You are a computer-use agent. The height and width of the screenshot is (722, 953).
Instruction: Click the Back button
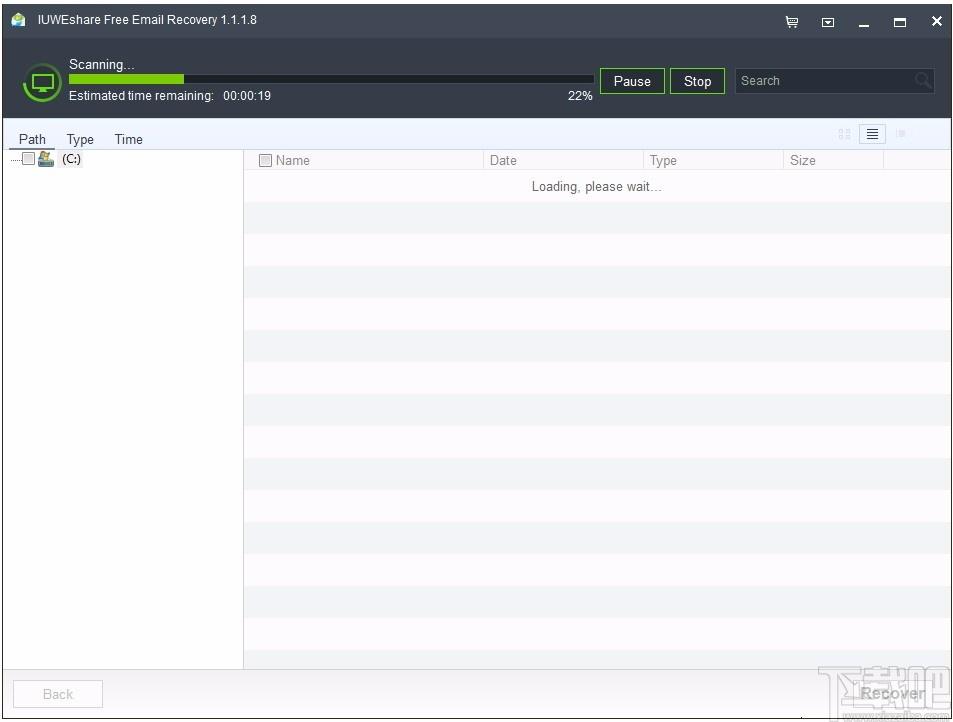pyautogui.click(x=58, y=694)
